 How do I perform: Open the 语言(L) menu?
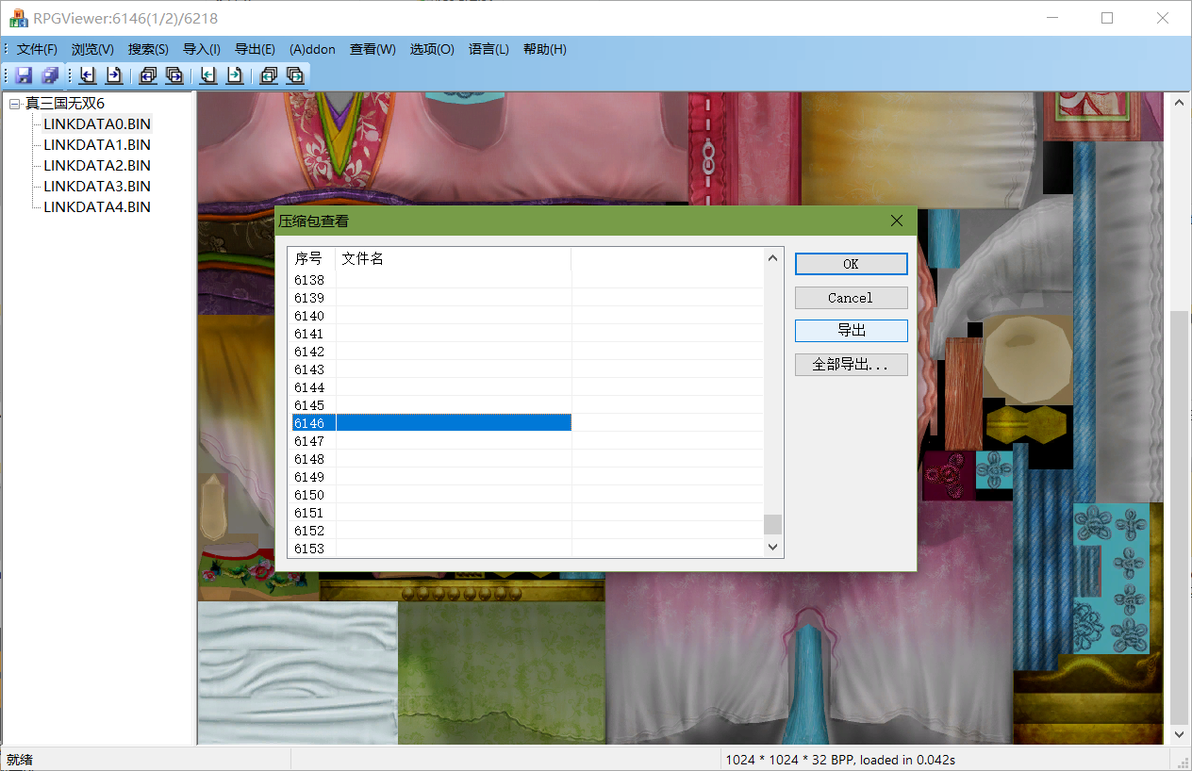click(489, 49)
